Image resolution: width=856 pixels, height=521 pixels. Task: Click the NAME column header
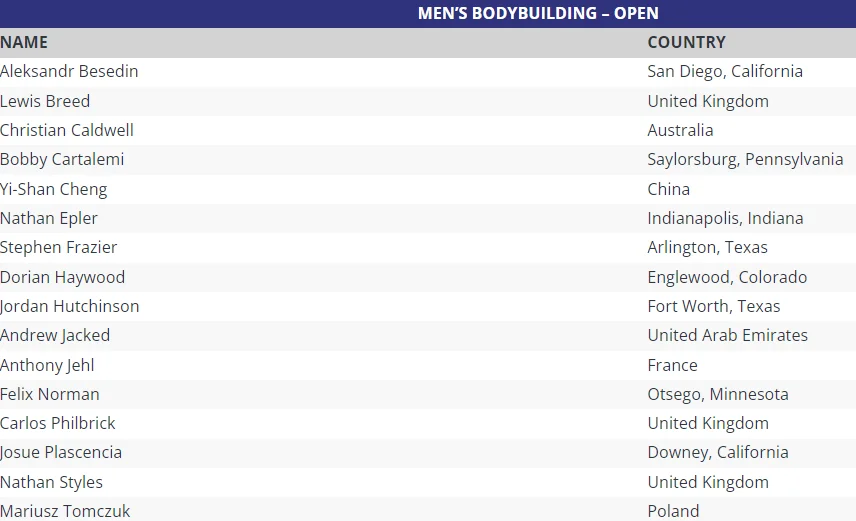click(24, 42)
